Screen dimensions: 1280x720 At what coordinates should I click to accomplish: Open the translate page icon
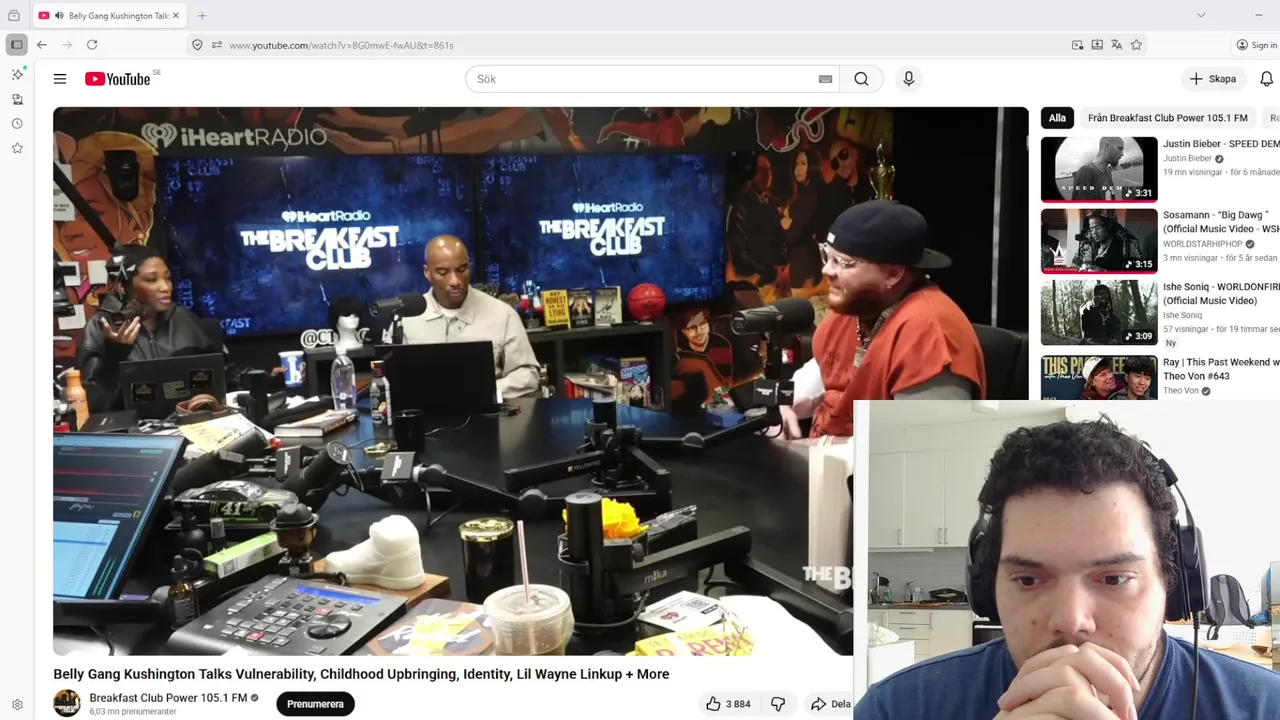click(x=1116, y=45)
